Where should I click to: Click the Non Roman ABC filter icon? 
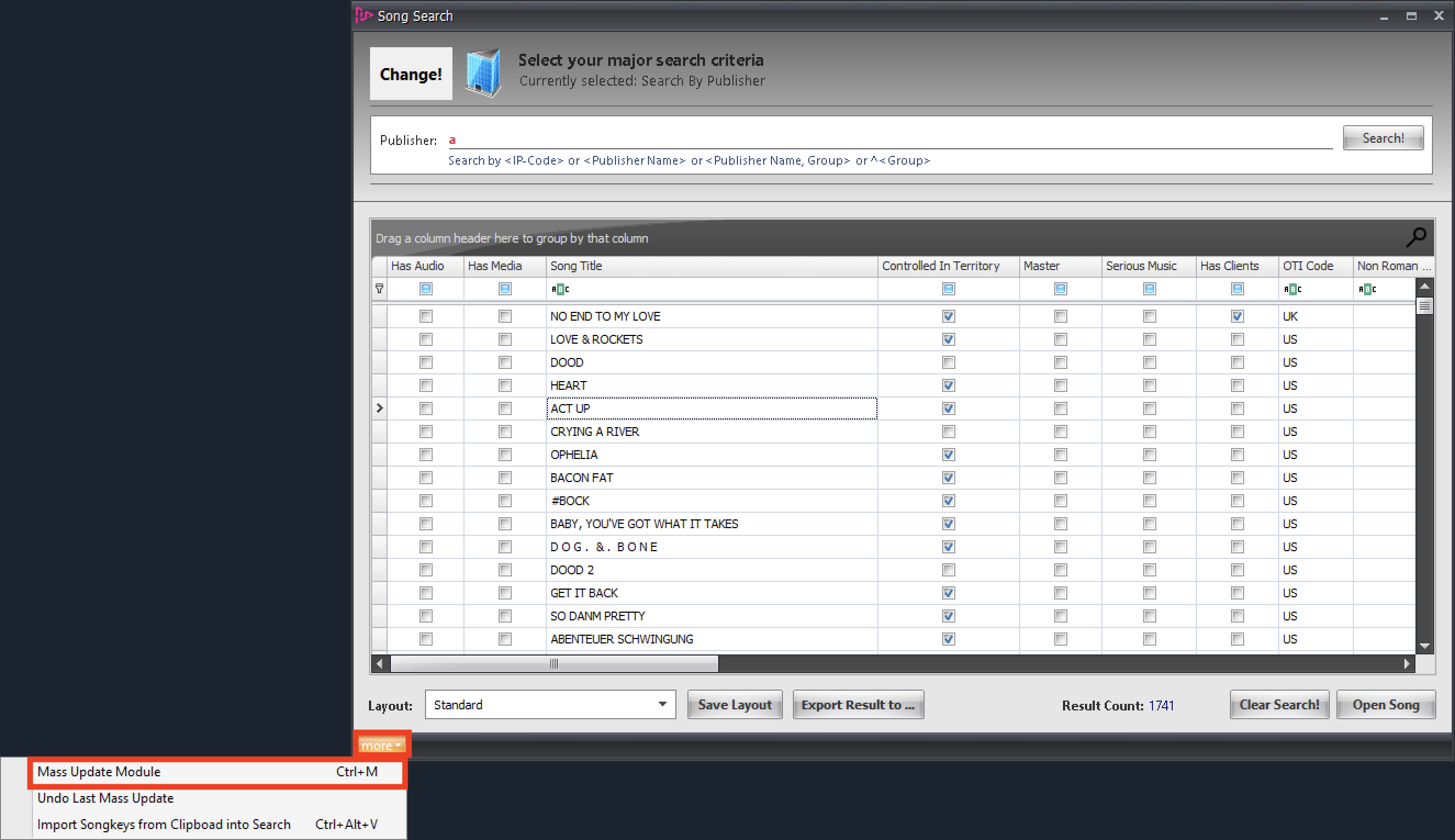pos(1367,289)
